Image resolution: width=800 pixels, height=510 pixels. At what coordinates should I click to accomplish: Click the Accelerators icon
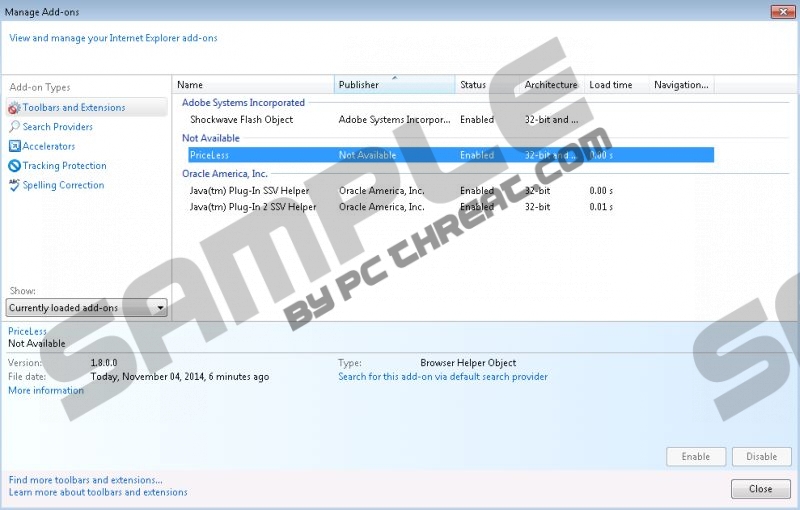(14, 146)
